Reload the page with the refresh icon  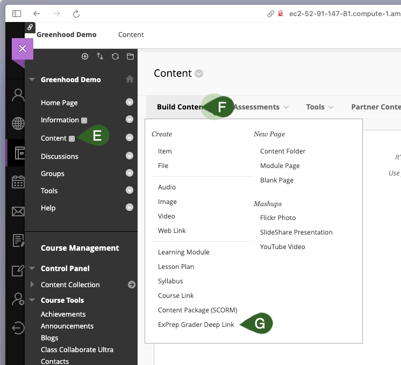pos(76,14)
